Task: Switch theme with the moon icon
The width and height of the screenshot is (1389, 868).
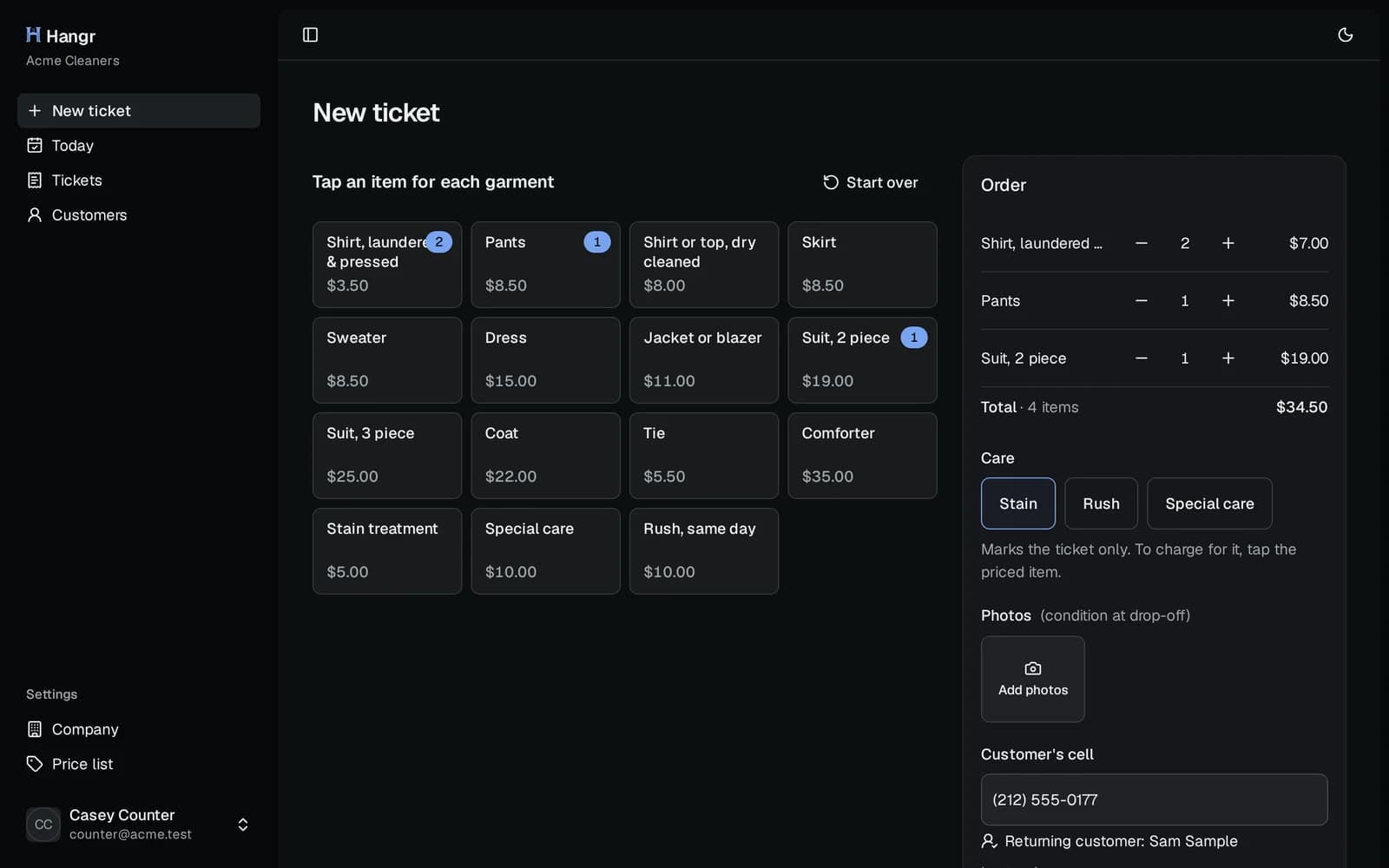Action: point(1345,35)
